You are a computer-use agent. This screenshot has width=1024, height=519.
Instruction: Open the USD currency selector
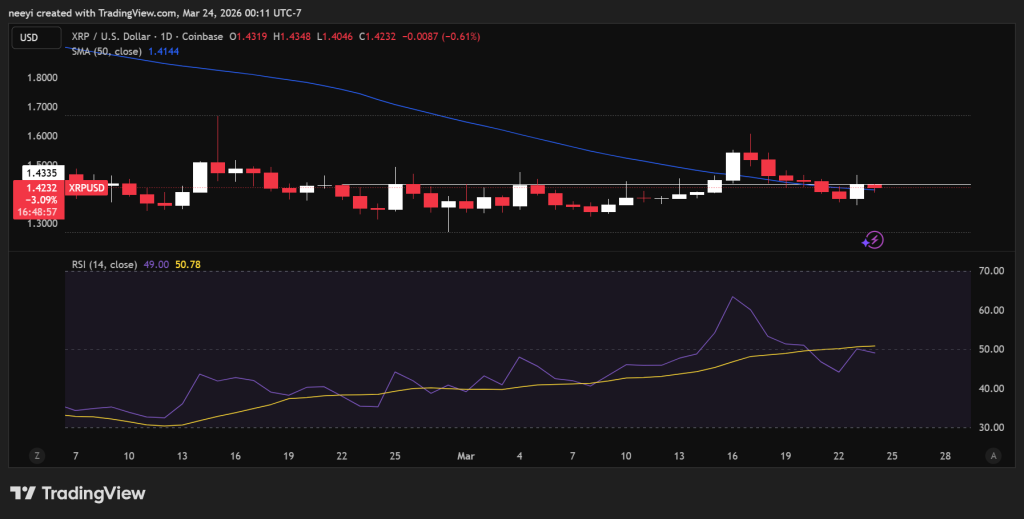coord(29,37)
